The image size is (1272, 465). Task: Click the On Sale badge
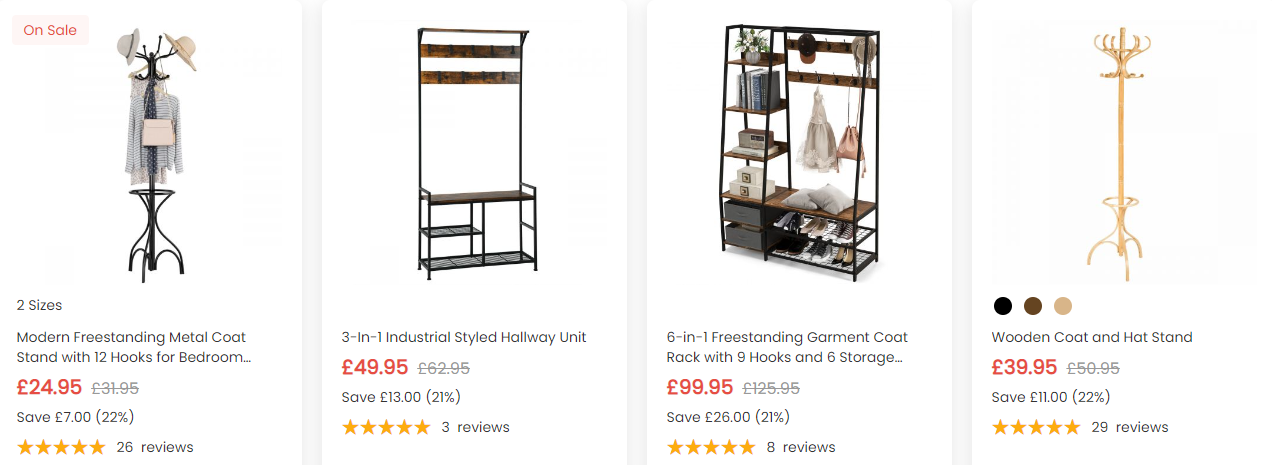pyautogui.click(x=50, y=30)
